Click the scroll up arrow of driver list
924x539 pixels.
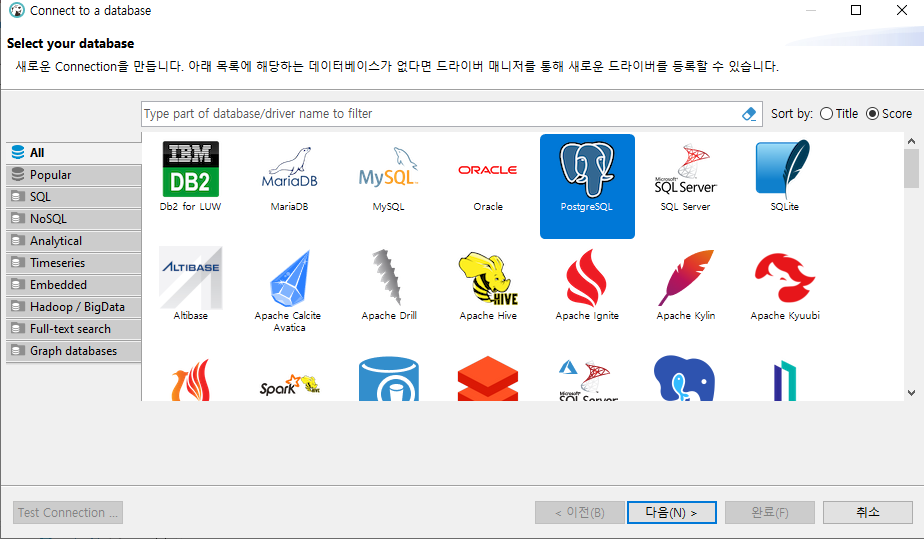click(x=911, y=141)
